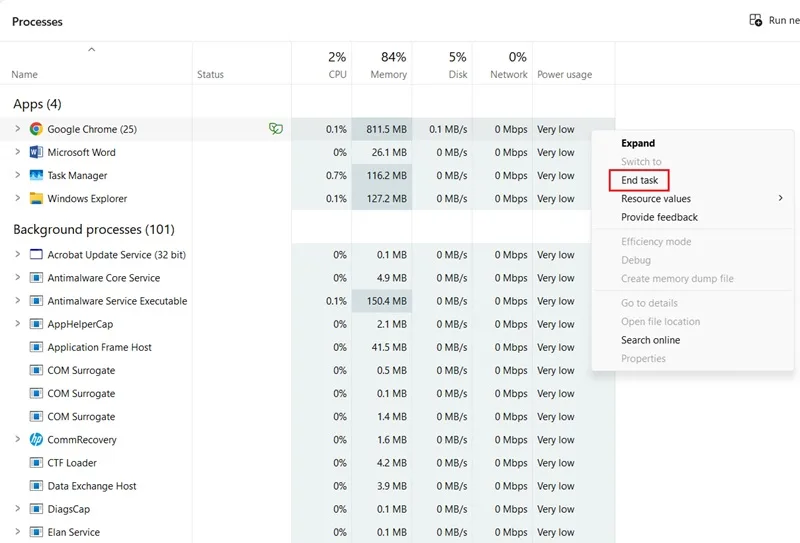Expand the Windows Explorer process group

click(17, 198)
